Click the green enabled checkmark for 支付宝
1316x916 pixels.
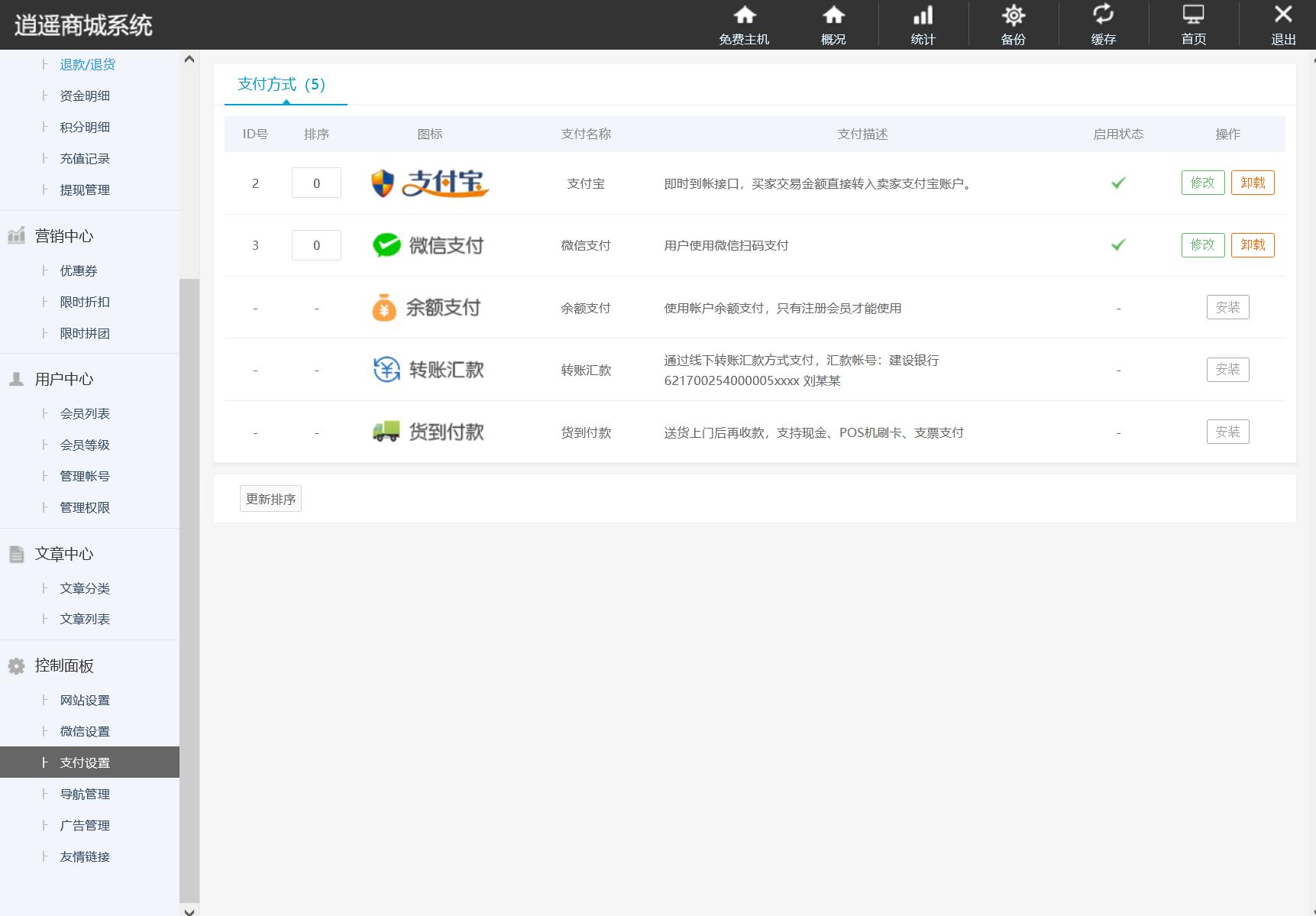click(1118, 183)
